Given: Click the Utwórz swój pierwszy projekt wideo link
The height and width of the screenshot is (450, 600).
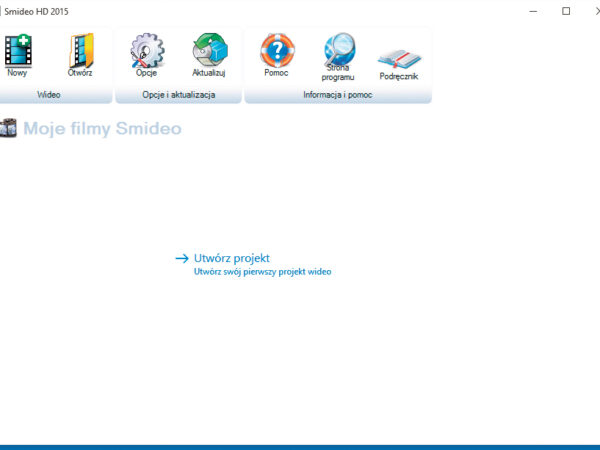Looking at the screenshot, I should coord(262,271).
